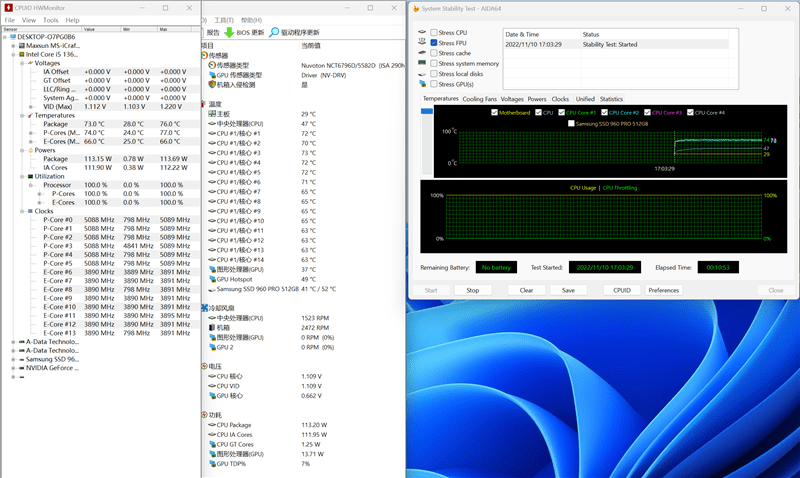This screenshot has height=478, width=800.
Task: Click the cooling fans section icon
Action: [x=205, y=308]
